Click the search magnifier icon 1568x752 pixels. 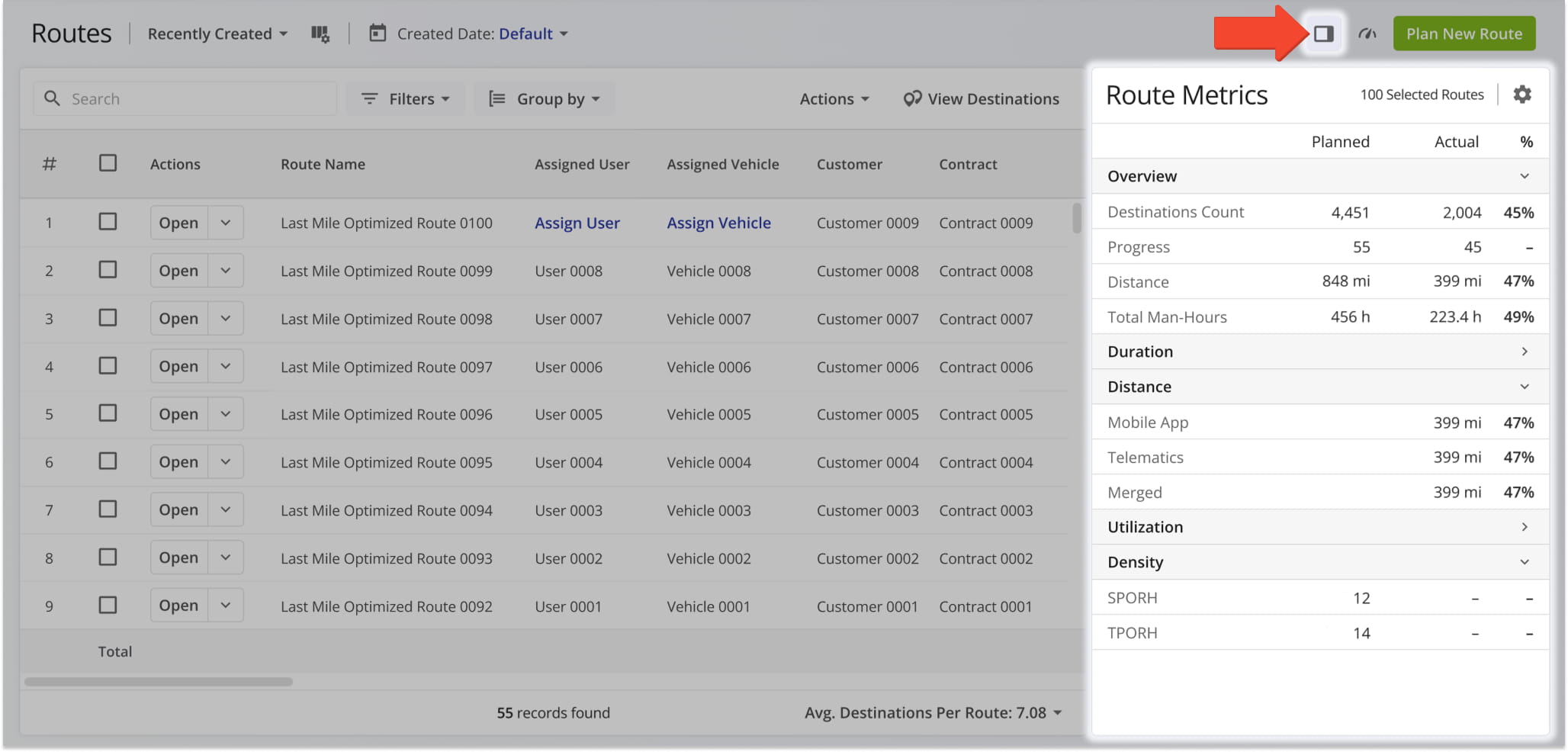(x=52, y=98)
